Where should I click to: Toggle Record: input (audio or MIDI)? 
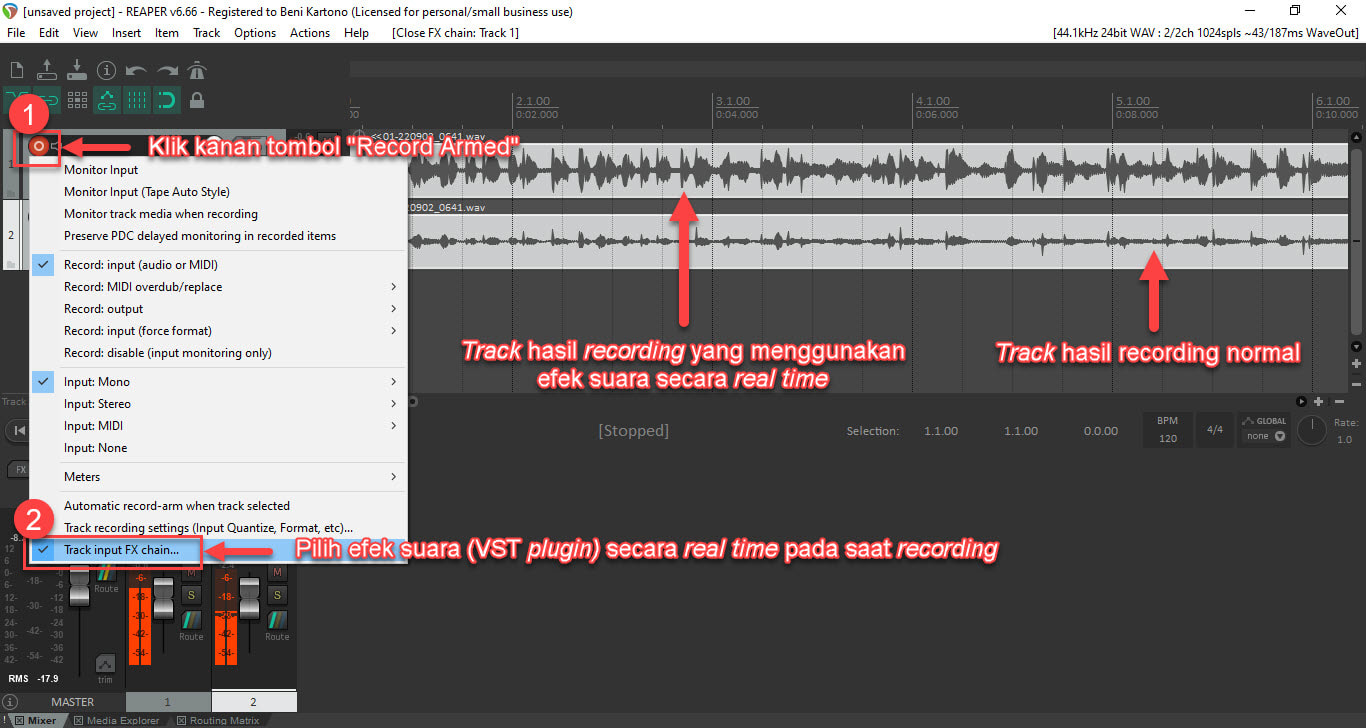[x=218, y=265]
